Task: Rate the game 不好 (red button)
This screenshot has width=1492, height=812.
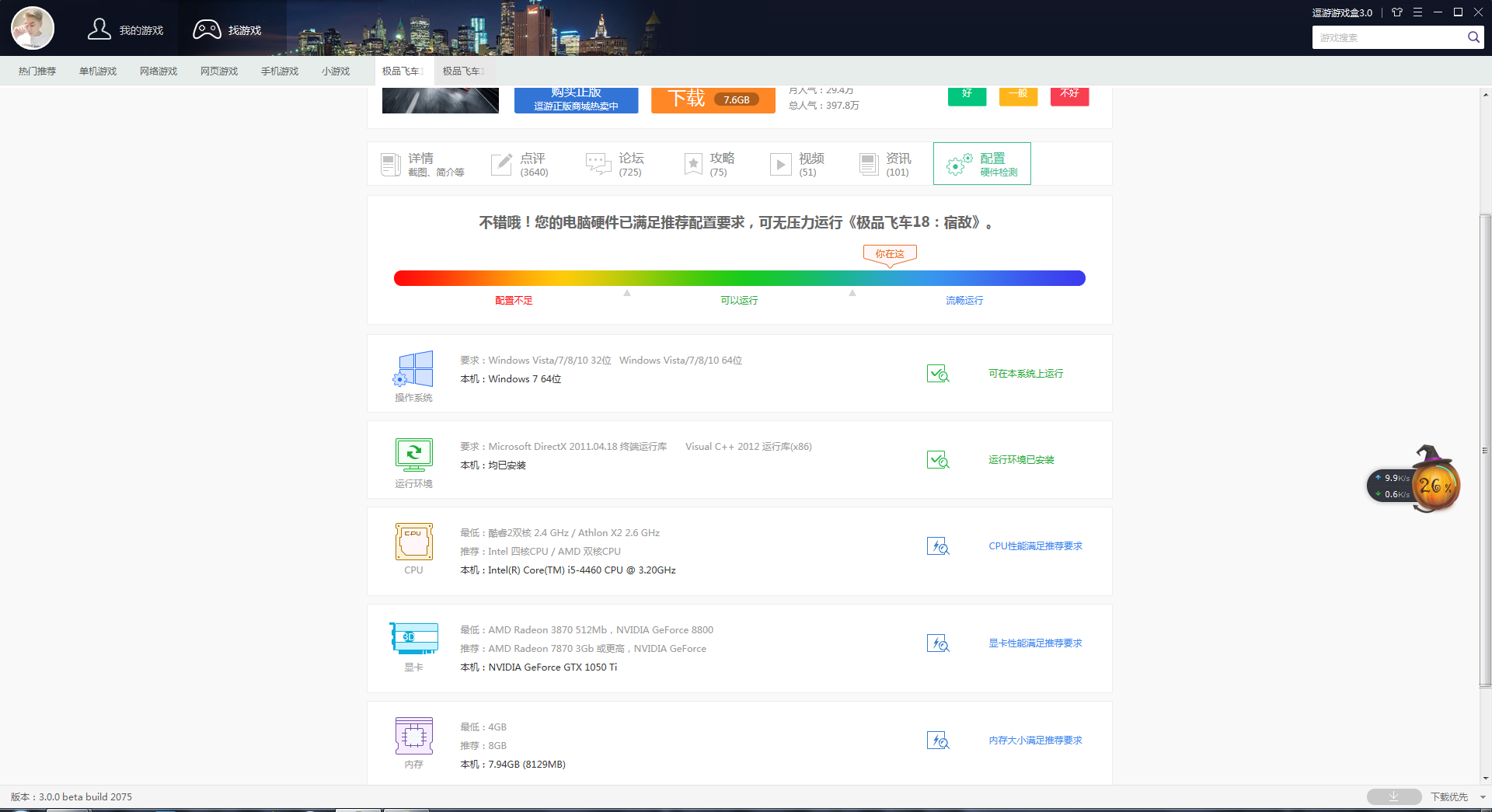Action: 1069,96
